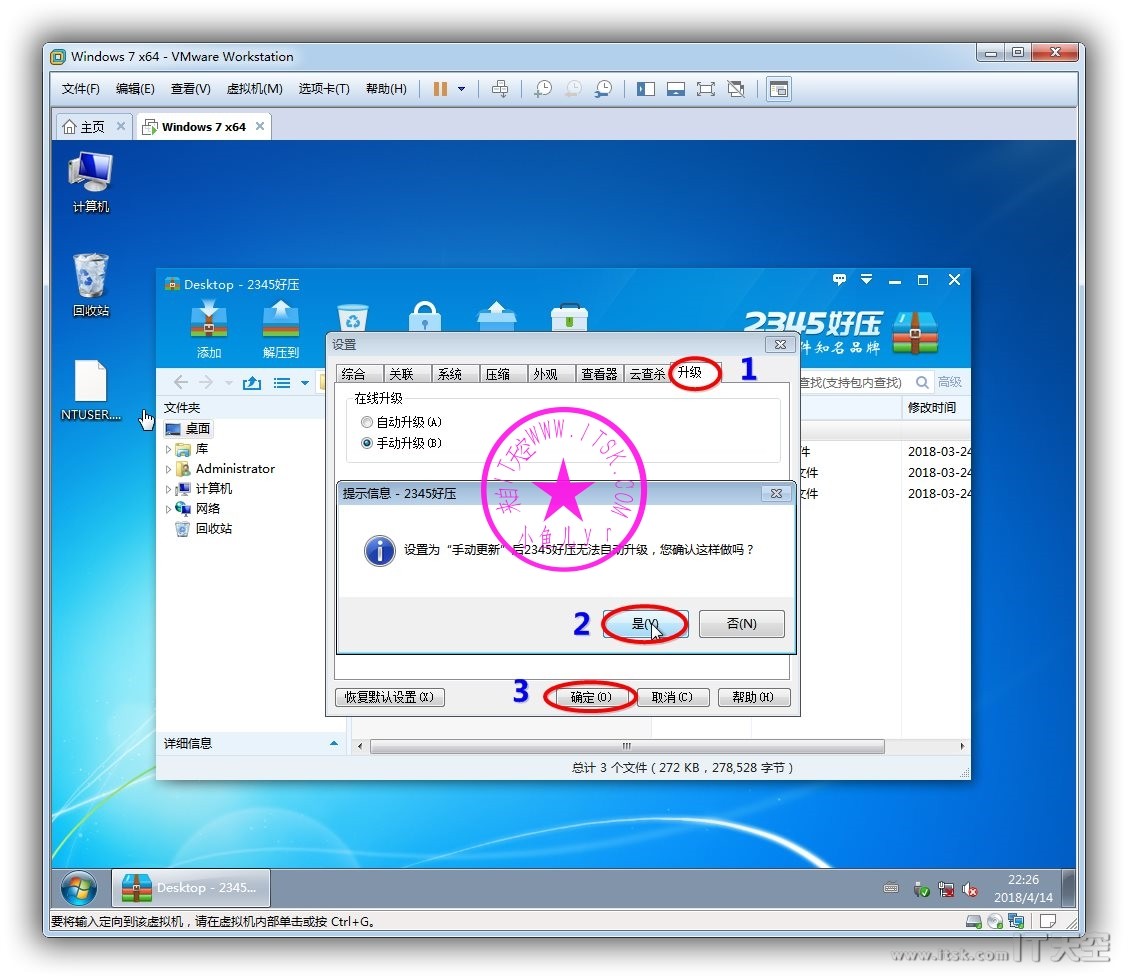Open the 虚拟机(M) menu

[x=254, y=89]
